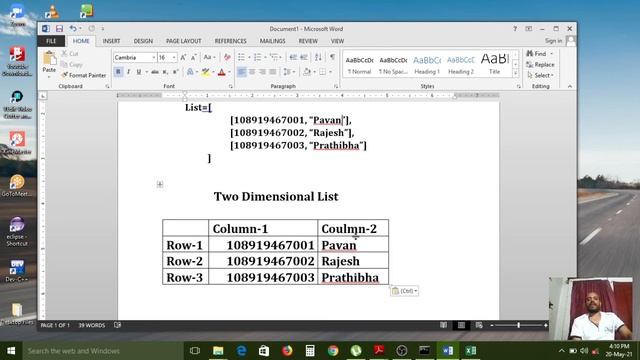Screen dimensions: 640x360
Task: Open Replace in the Editing group
Action: click(540, 64)
